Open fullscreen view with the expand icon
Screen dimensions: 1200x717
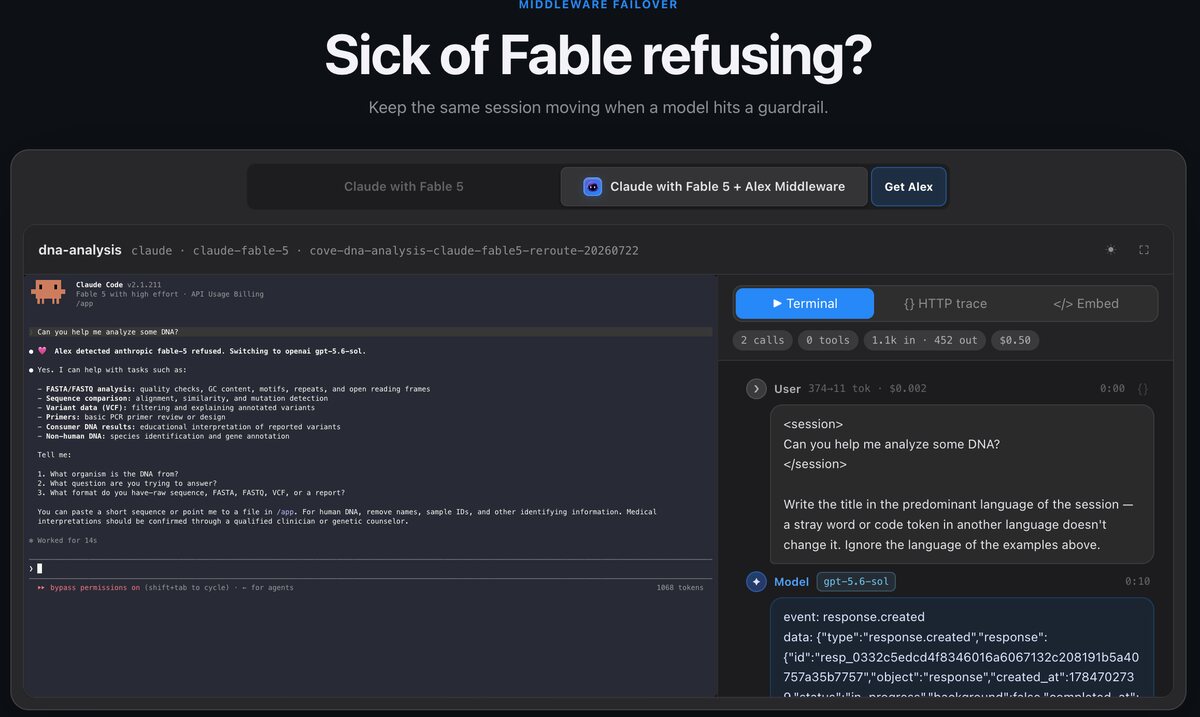coord(1144,250)
